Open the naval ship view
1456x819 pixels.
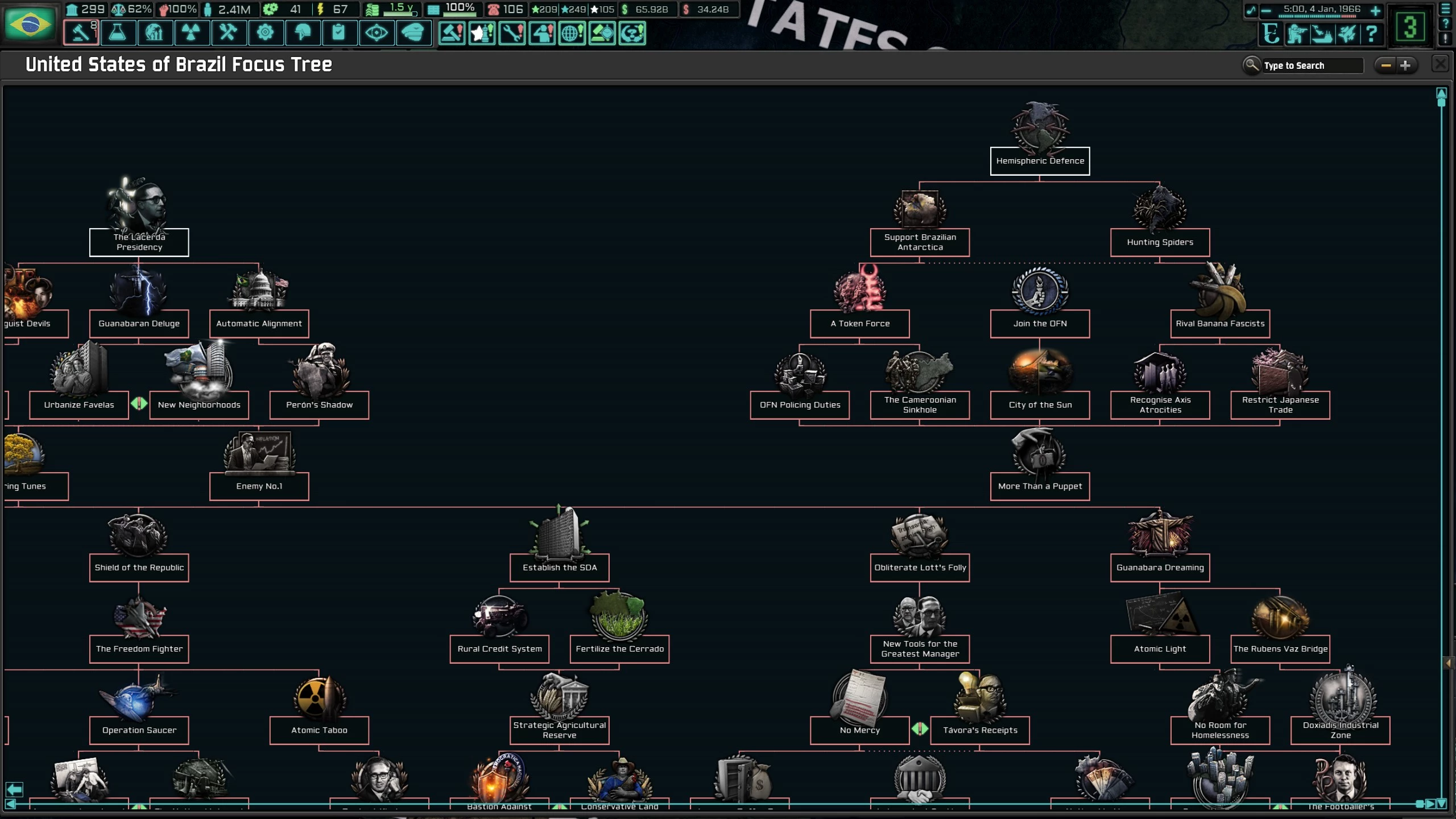pyautogui.click(x=1321, y=34)
